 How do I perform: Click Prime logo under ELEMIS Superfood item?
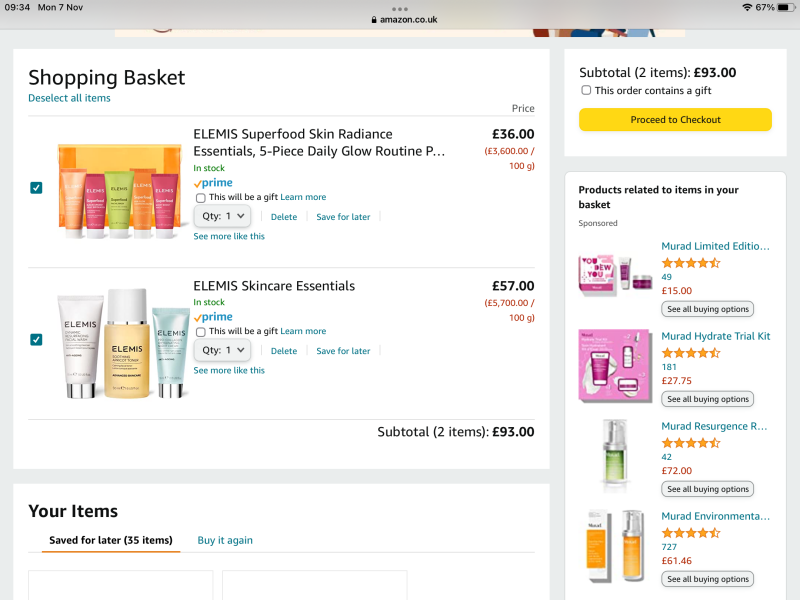(x=213, y=183)
